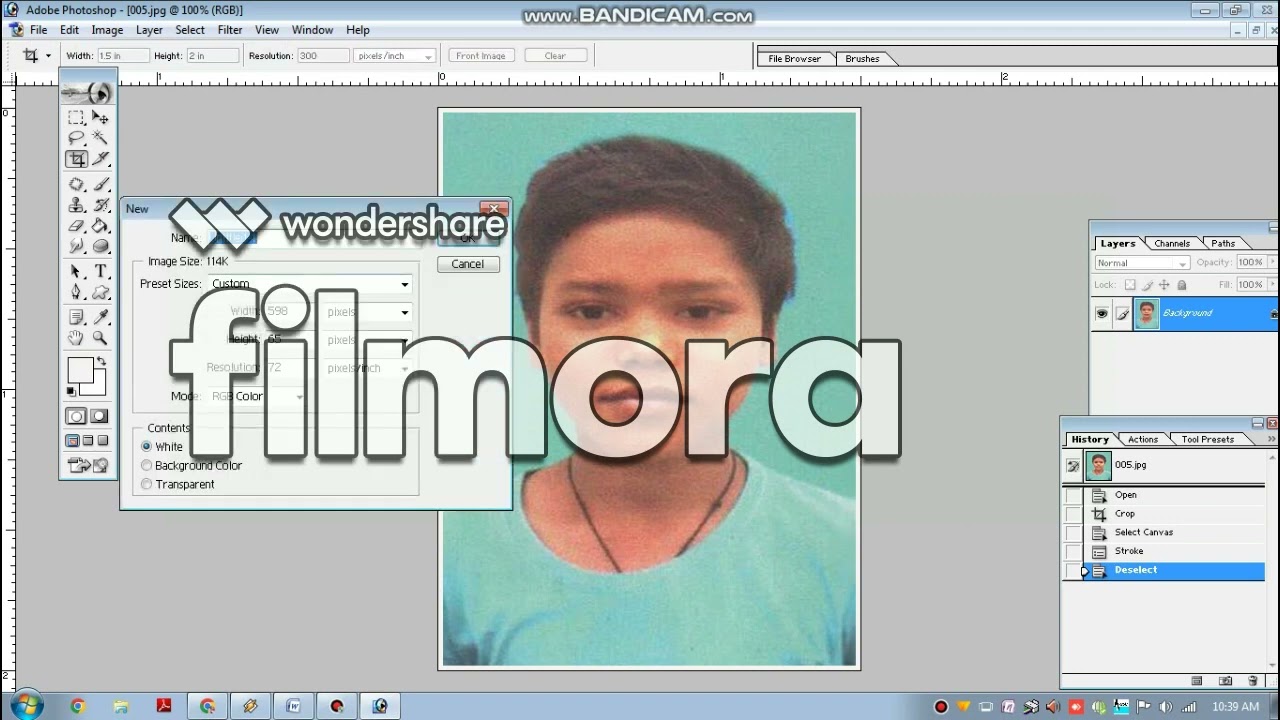Toggle lock transparent pixels
1280x720 pixels.
coord(1130,285)
